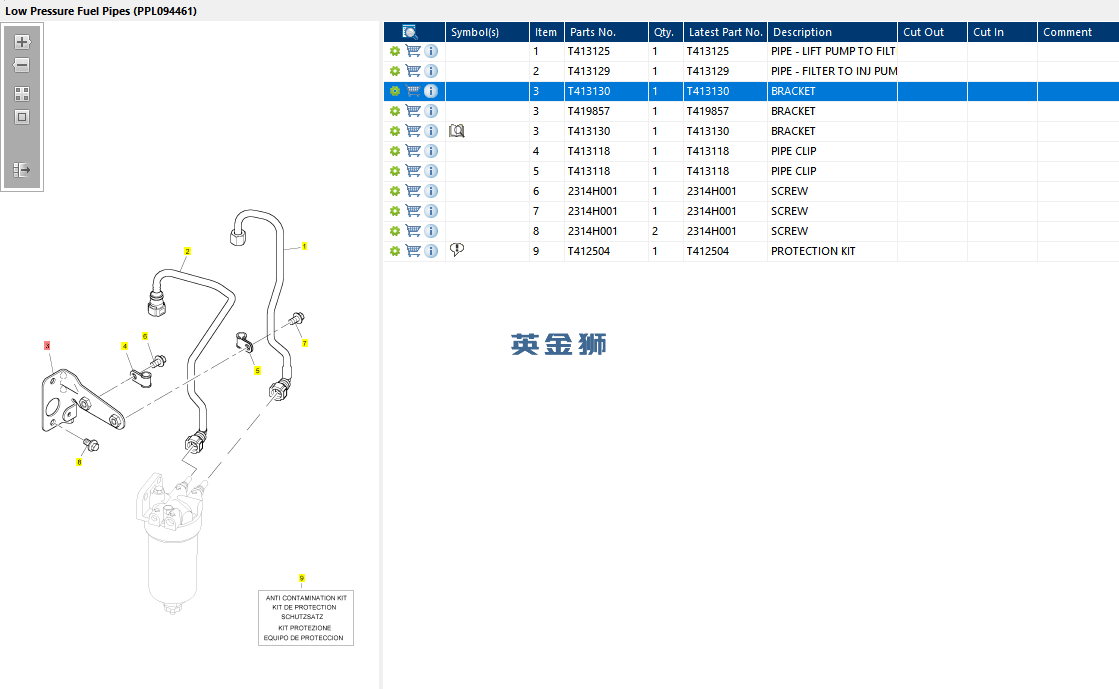Click the fuel filter assembly drawing
Image resolution: width=1119 pixels, height=689 pixels.
[x=170, y=543]
